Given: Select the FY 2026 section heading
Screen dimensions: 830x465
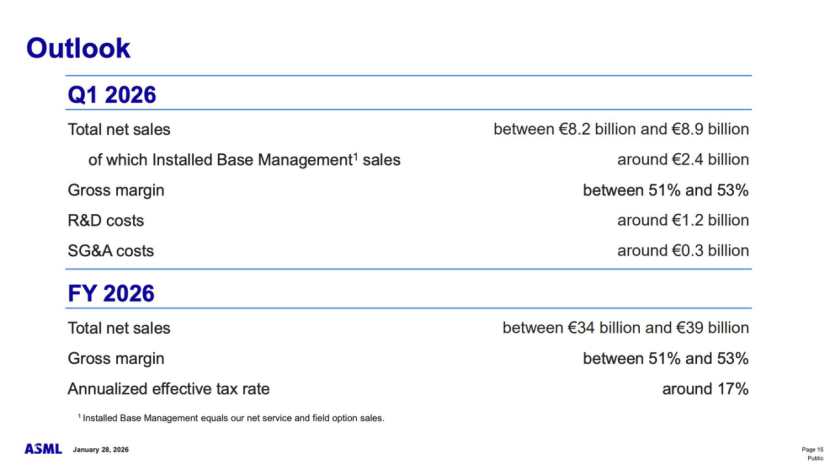Looking at the screenshot, I should (111, 293).
